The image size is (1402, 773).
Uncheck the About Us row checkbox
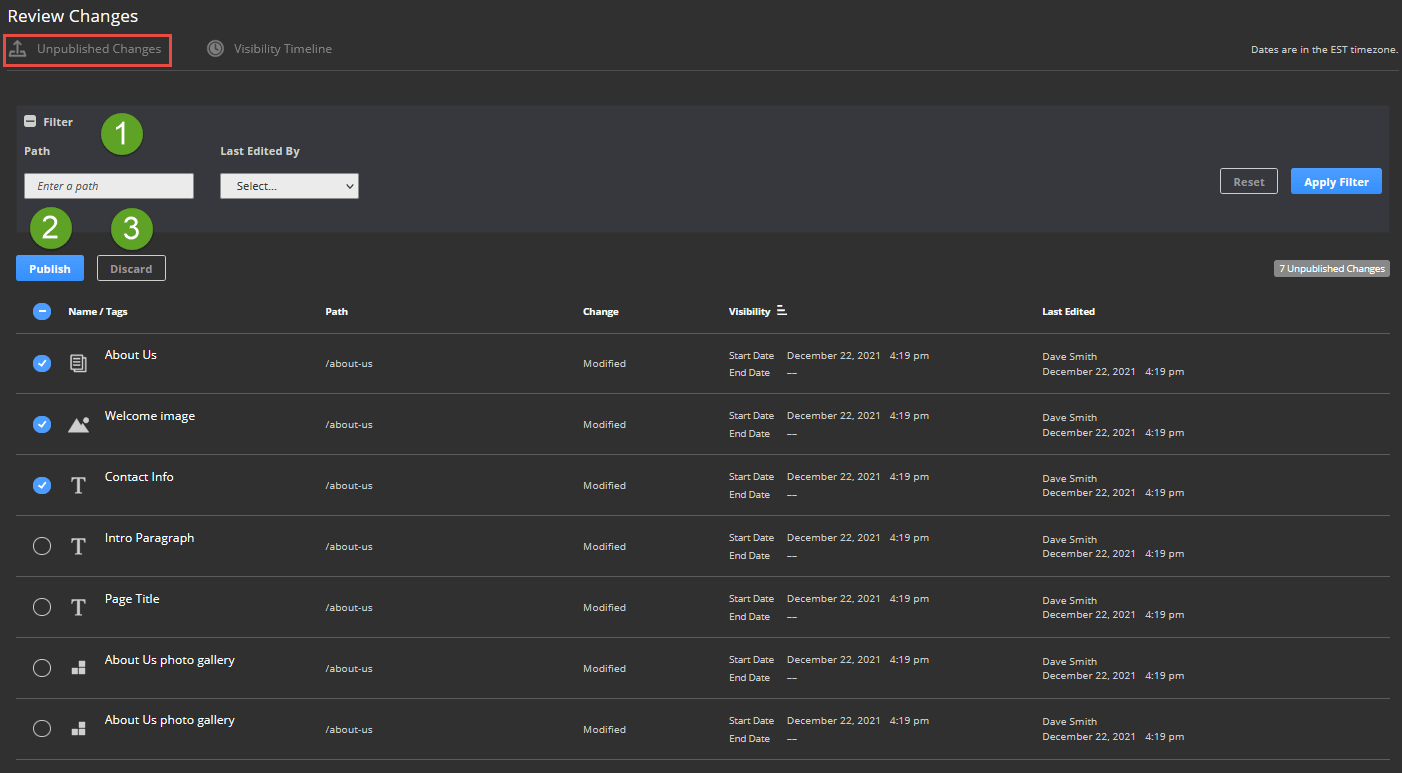point(42,363)
